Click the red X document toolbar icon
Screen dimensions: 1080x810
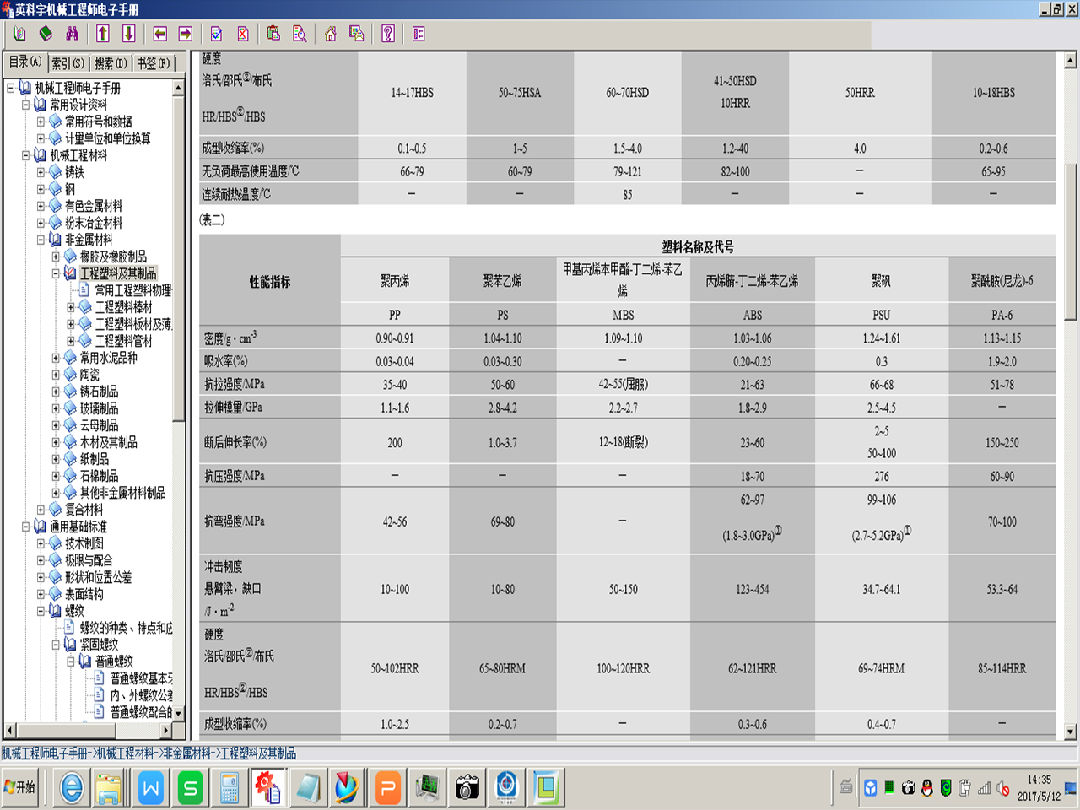242,33
